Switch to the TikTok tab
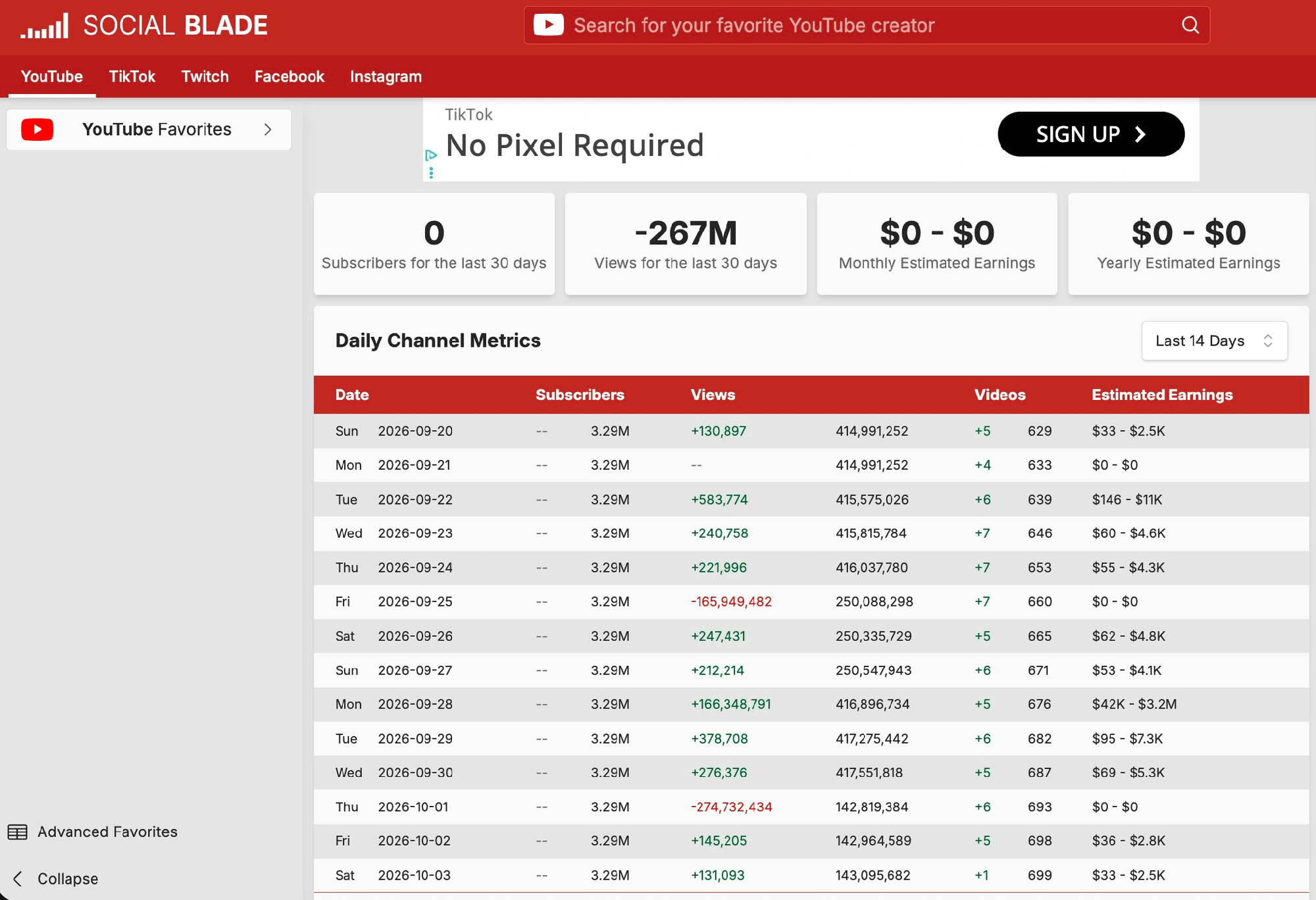Viewport: 1316px width, 900px height. 132,76
